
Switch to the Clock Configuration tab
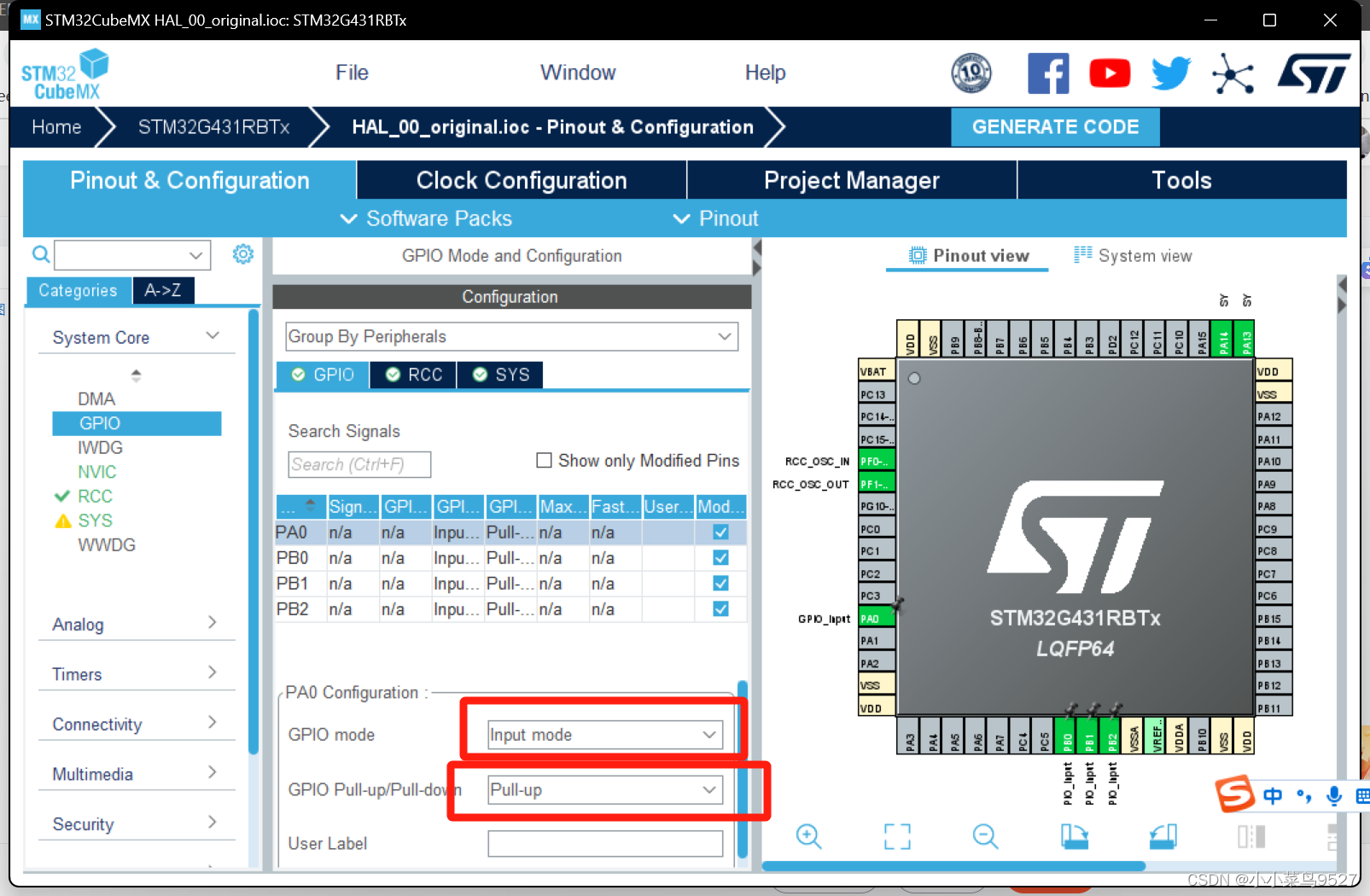click(x=522, y=181)
